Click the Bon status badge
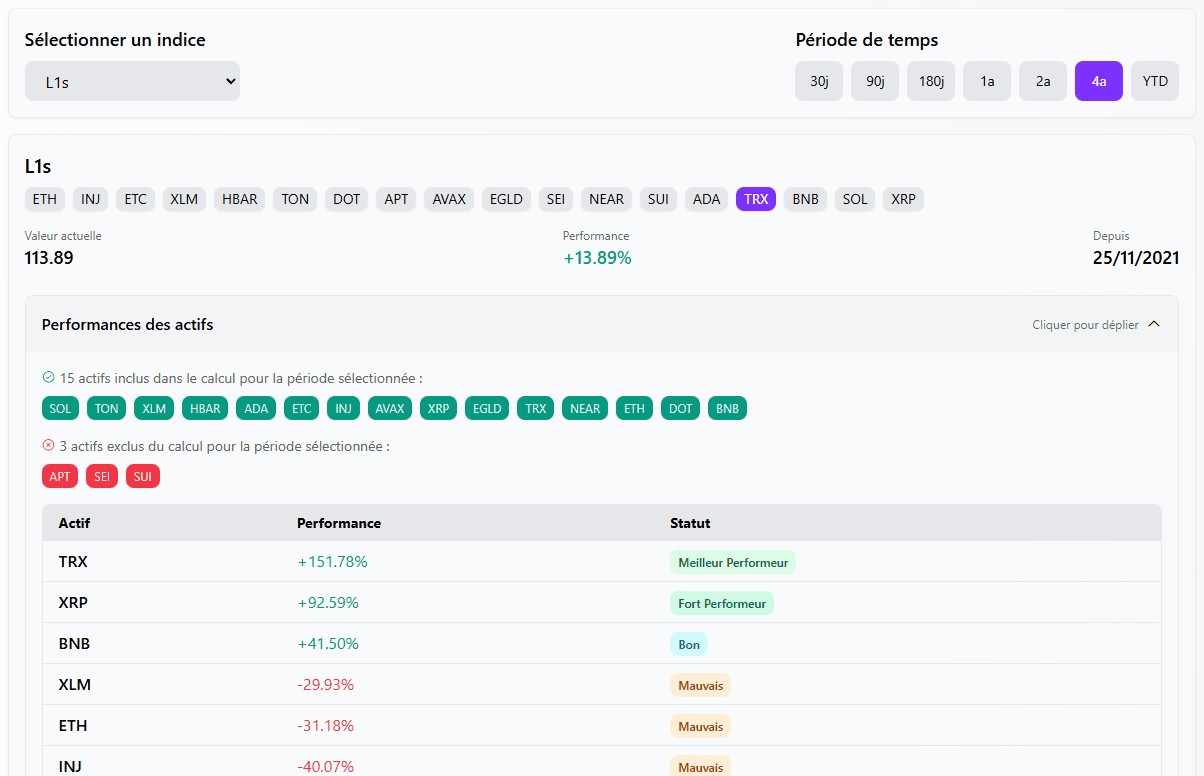 pos(689,644)
